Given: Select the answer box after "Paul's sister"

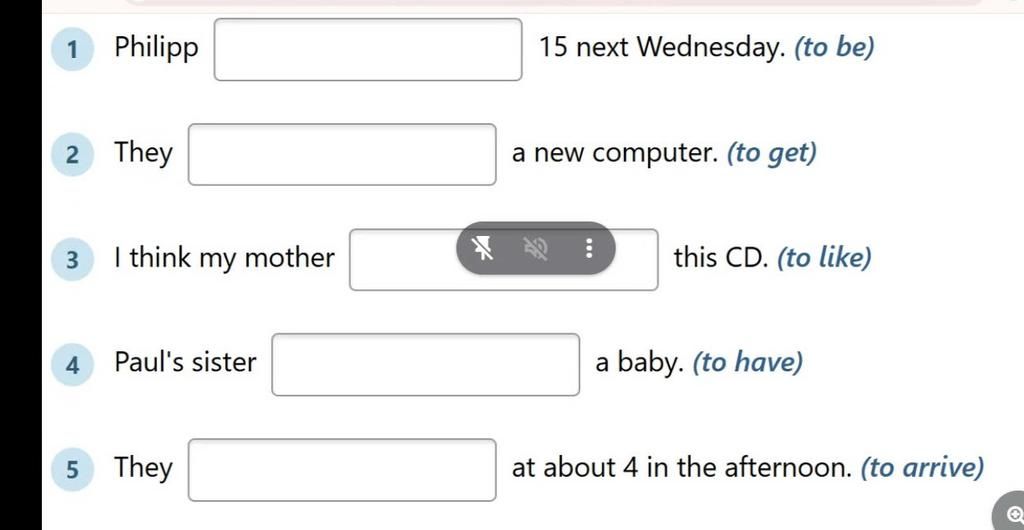Looking at the screenshot, I should [x=425, y=364].
